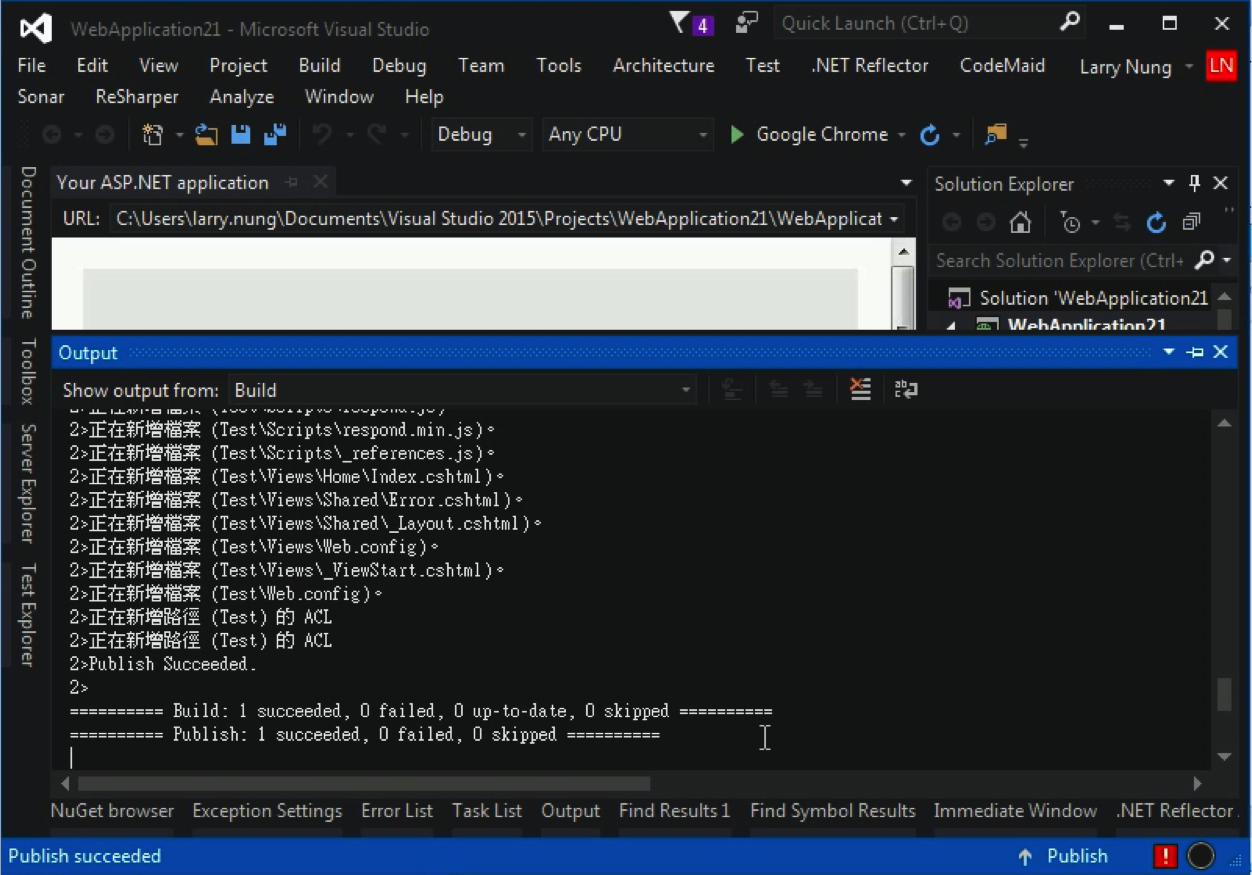Switch to the Immediate Window tab
This screenshot has width=1252, height=875.
click(1015, 811)
